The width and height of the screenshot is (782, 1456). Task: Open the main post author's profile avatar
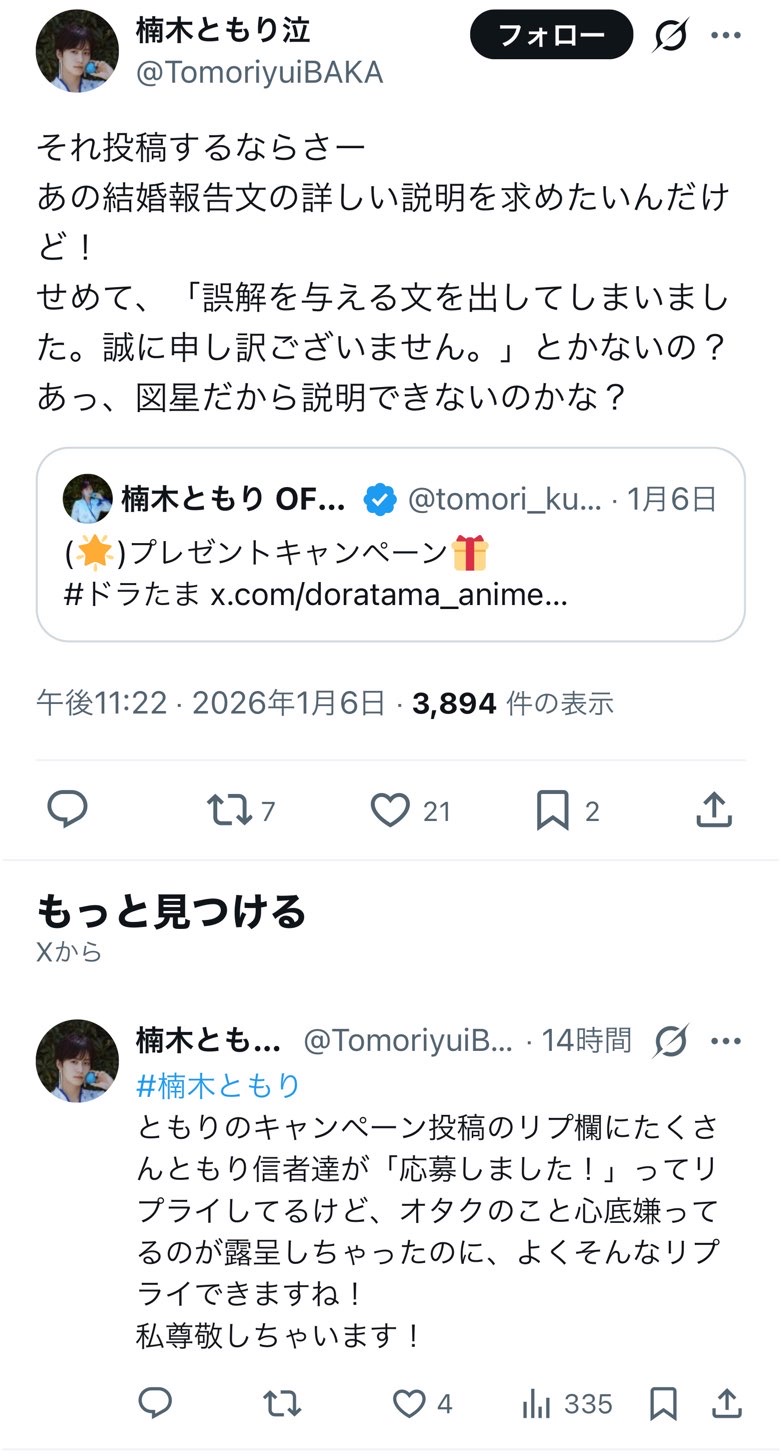[77, 51]
